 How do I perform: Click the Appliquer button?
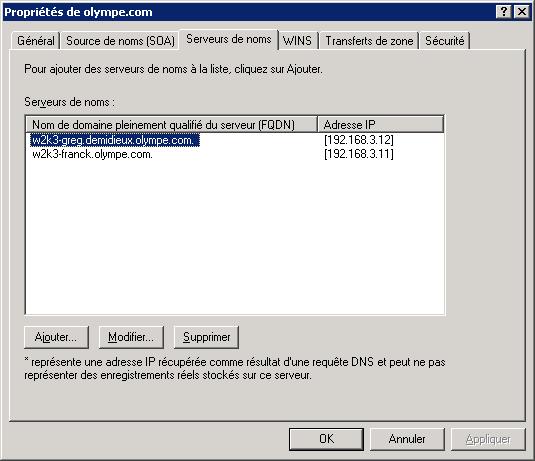point(488,439)
